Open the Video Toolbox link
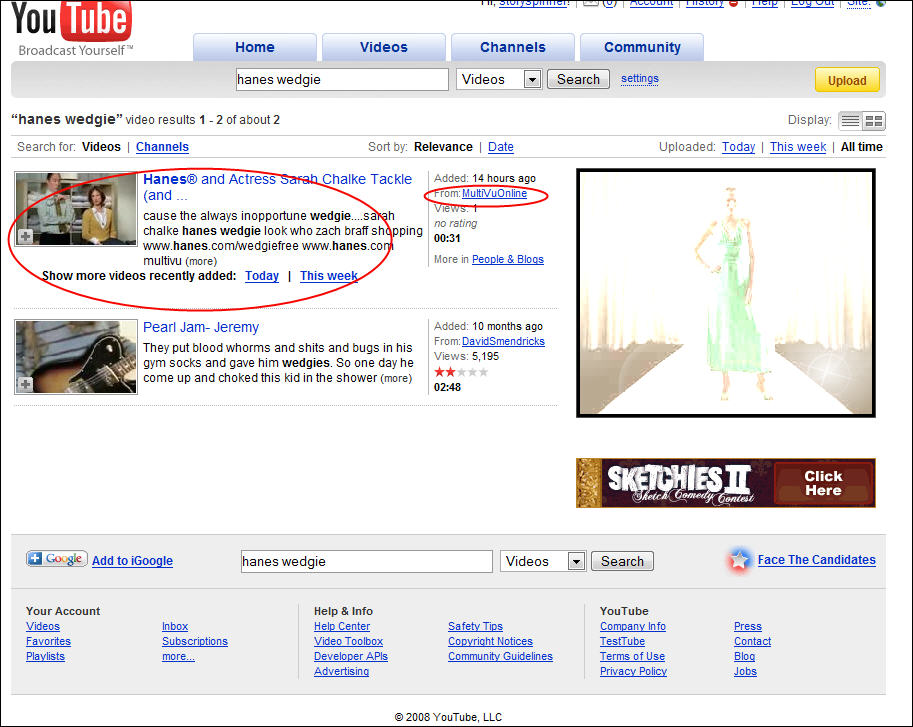 [x=348, y=641]
